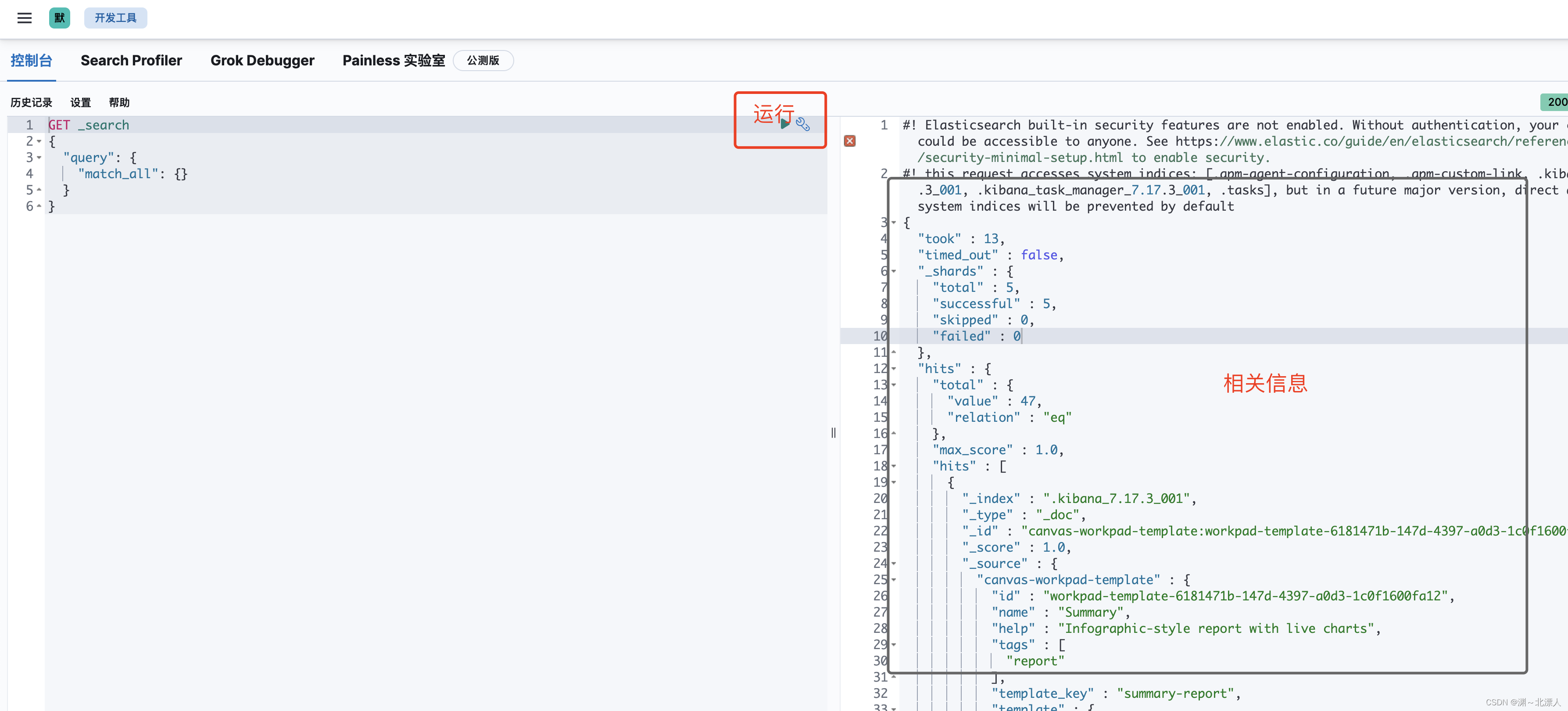Collapse the "_source" block on line 24
The width and height of the screenshot is (1568, 711).
(894, 564)
